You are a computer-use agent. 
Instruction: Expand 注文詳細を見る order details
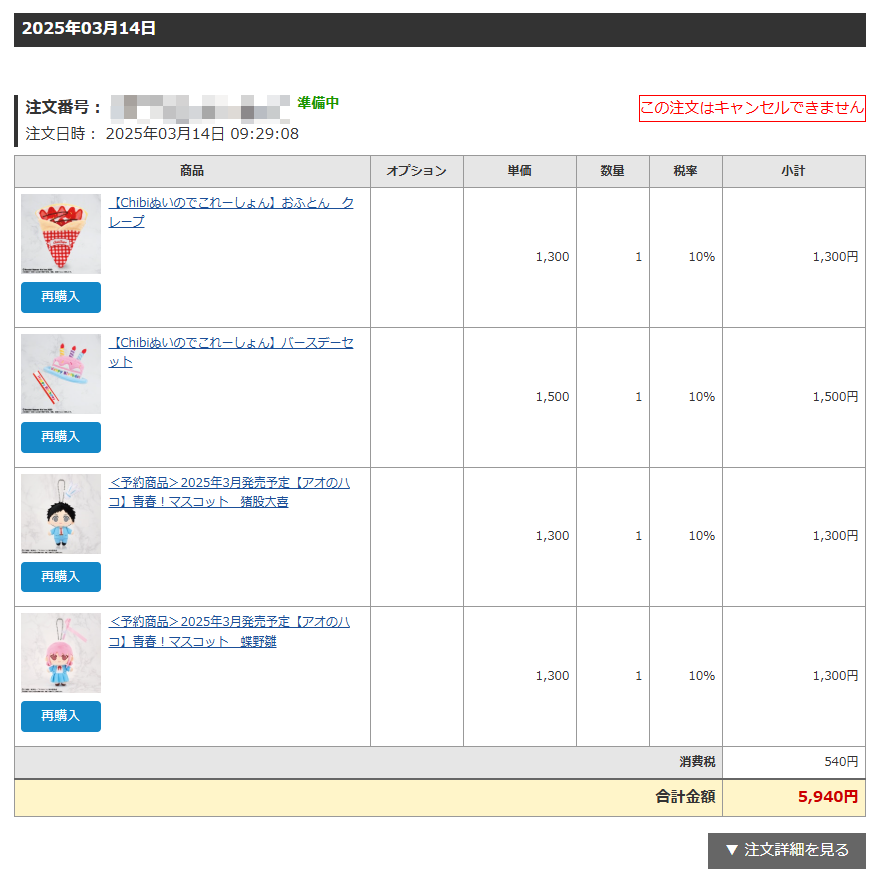pos(787,850)
